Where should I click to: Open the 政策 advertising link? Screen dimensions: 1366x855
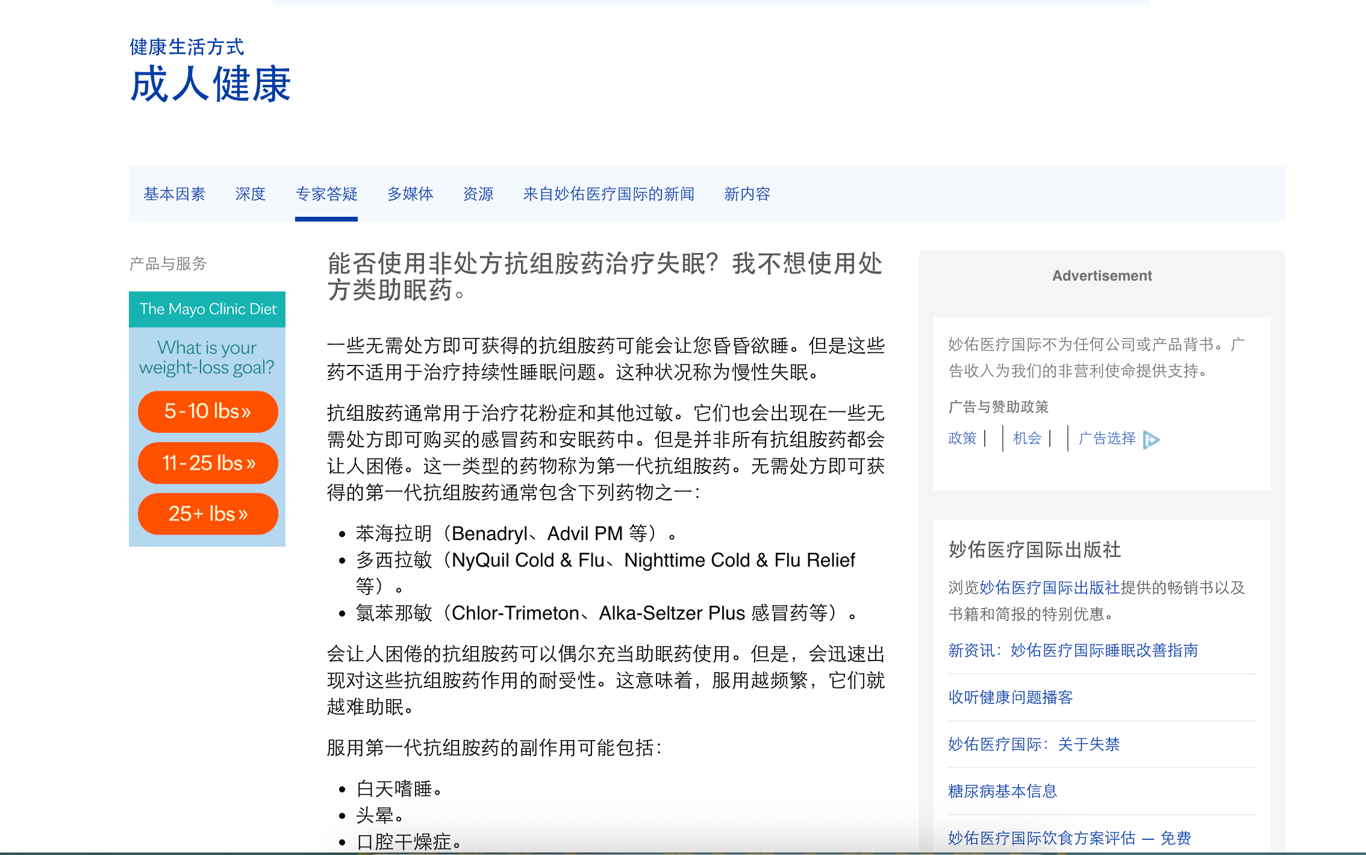coord(962,438)
